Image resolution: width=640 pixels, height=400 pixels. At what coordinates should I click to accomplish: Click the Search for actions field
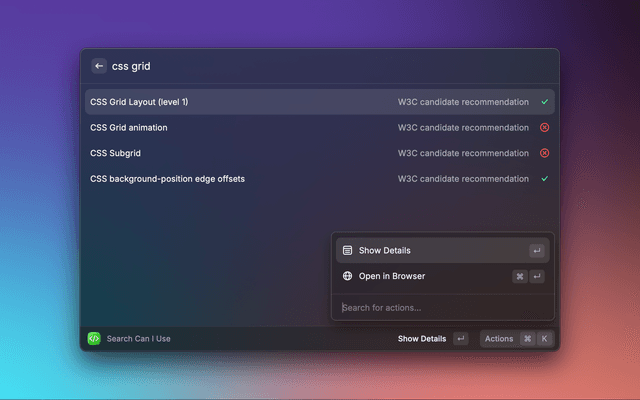[x=440, y=307]
